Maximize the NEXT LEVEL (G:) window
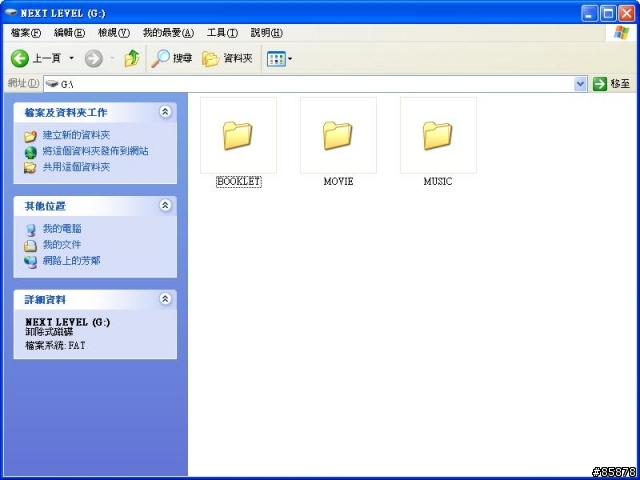Screen dimensions: 640x480 pyautogui.click(x=608, y=14)
